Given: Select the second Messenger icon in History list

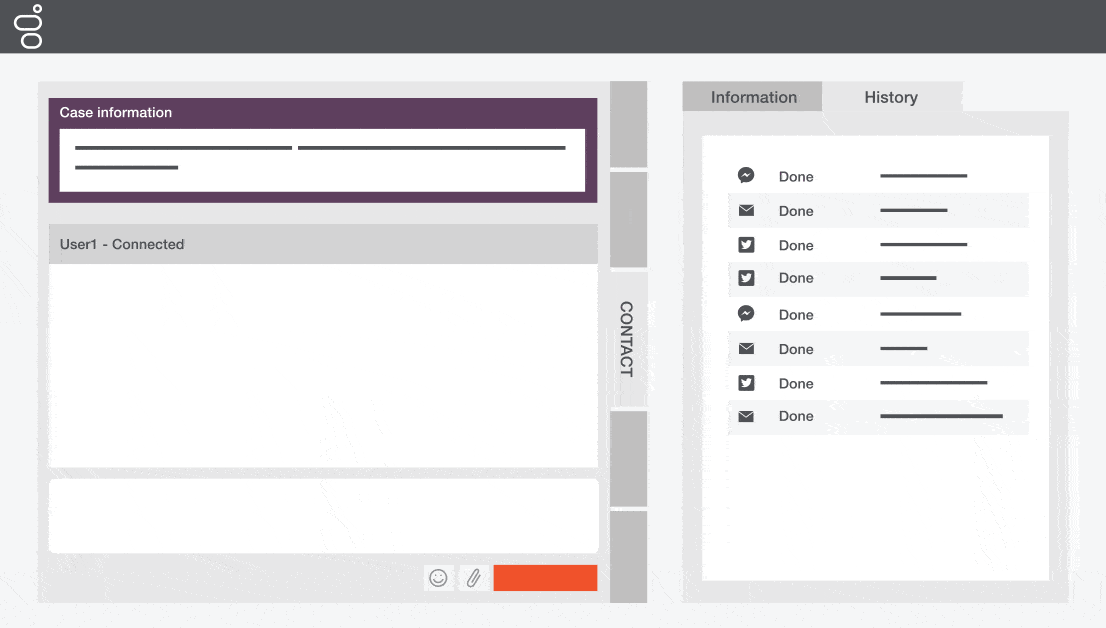Looking at the screenshot, I should 746,314.
